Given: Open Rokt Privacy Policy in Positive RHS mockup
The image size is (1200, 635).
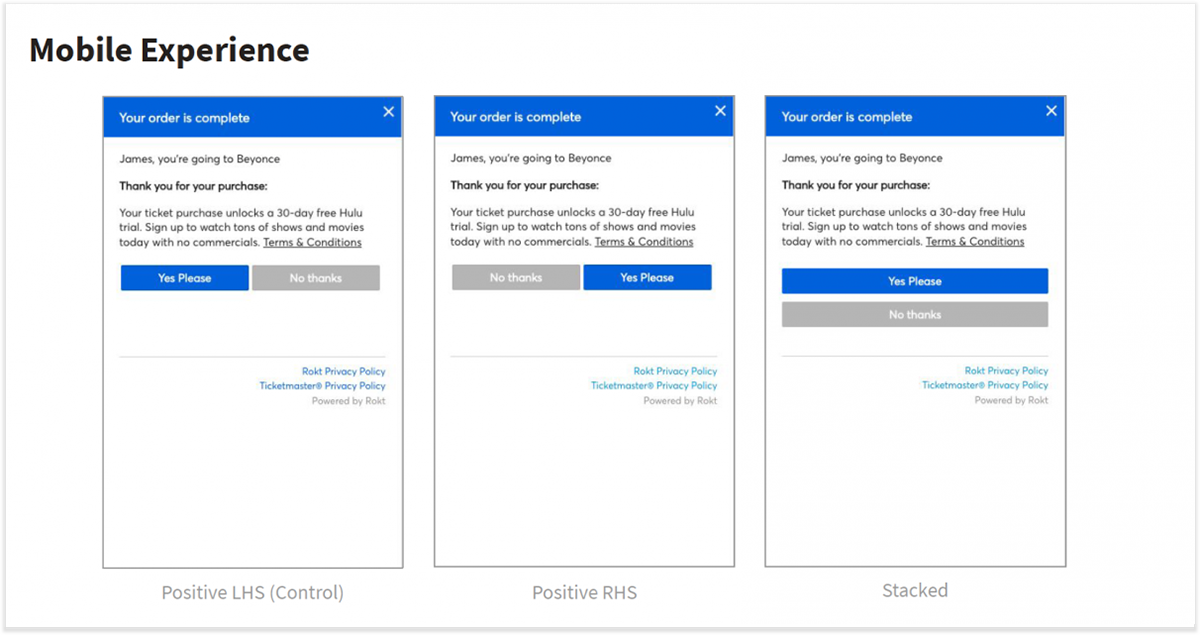Looking at the screenshot, I should coord(675,371).
